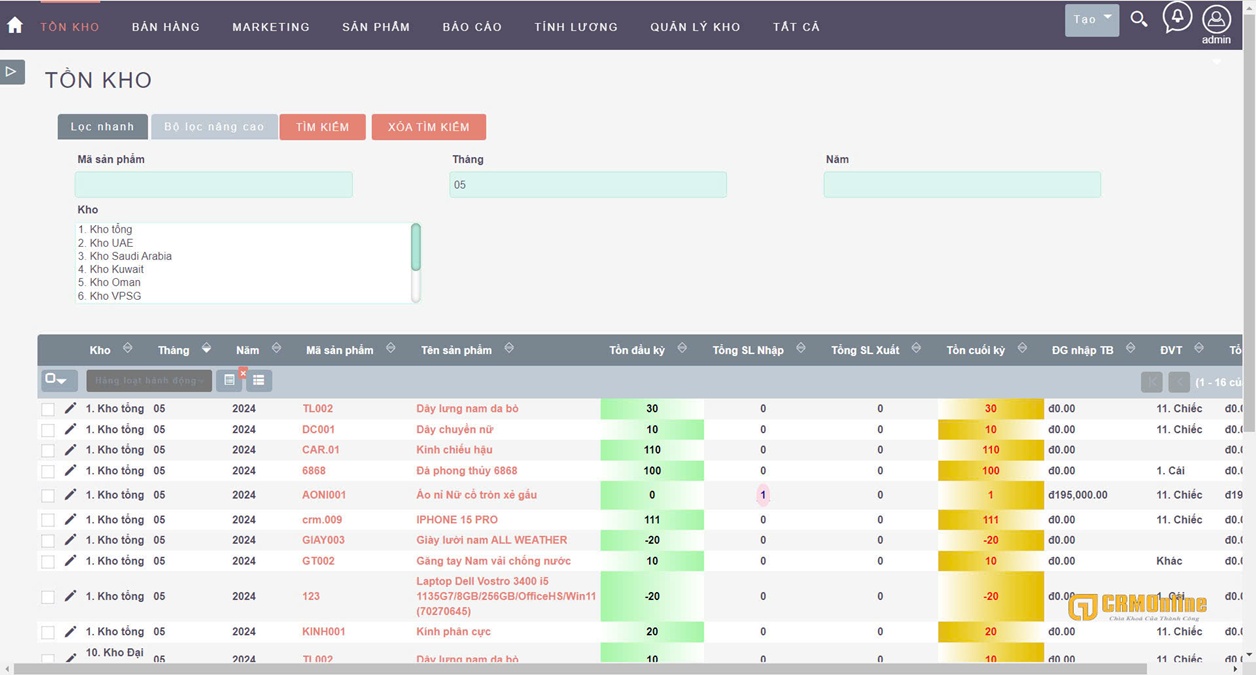The image size is (1256, 675).
Task: Select the list view icon above the table
Action: point(258,380)
